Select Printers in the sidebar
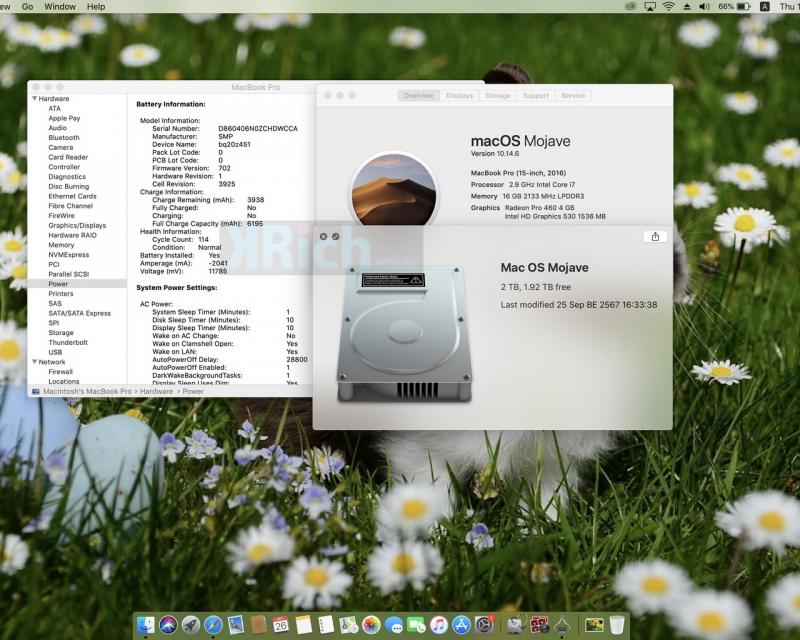This screenshot has height=640, width=800. pos(61,293)
